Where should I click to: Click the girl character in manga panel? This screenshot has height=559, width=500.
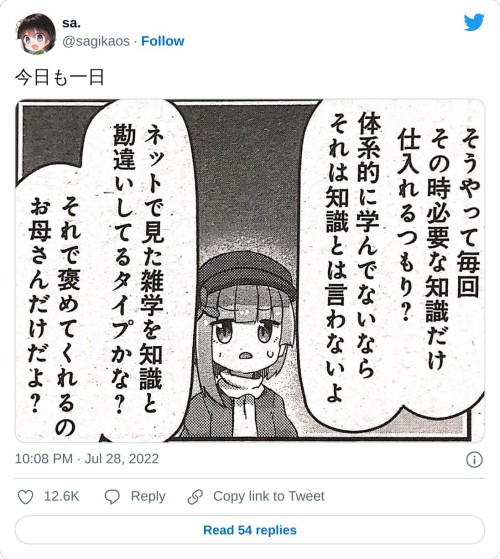[242, 344]
